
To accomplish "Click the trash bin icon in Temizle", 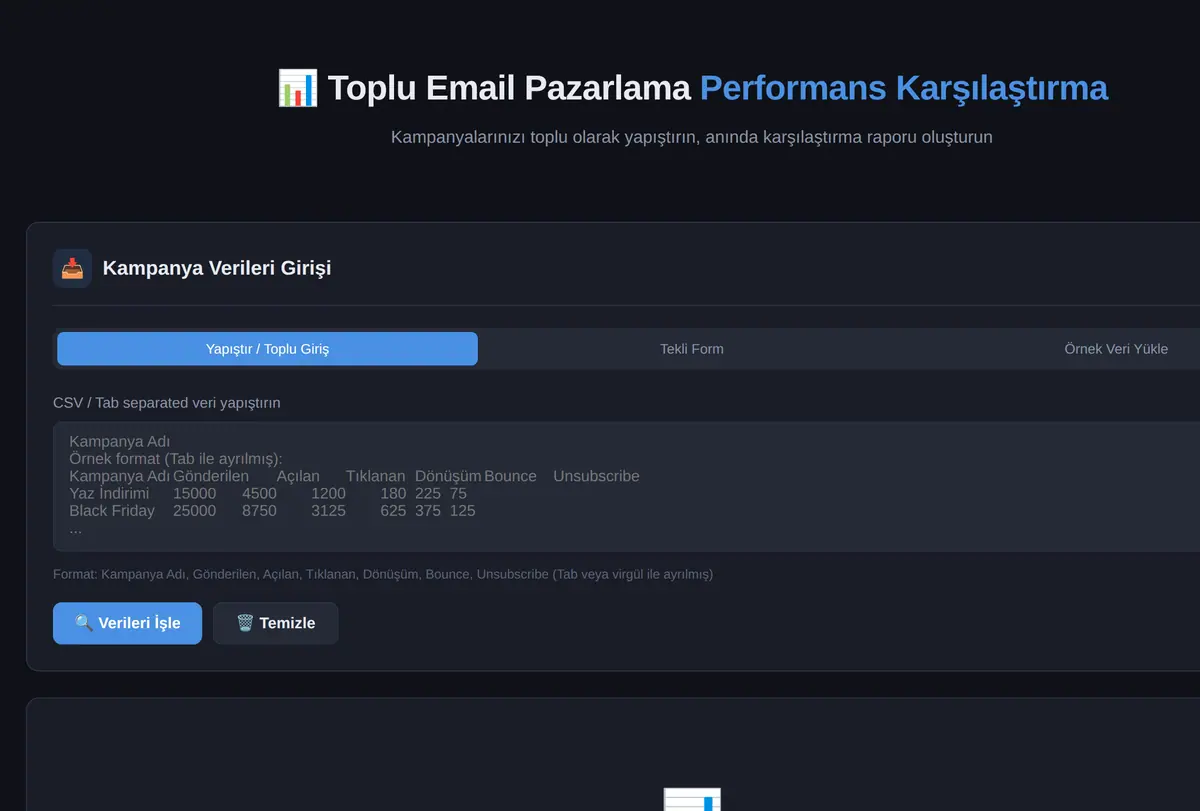I will click(245, 623).
